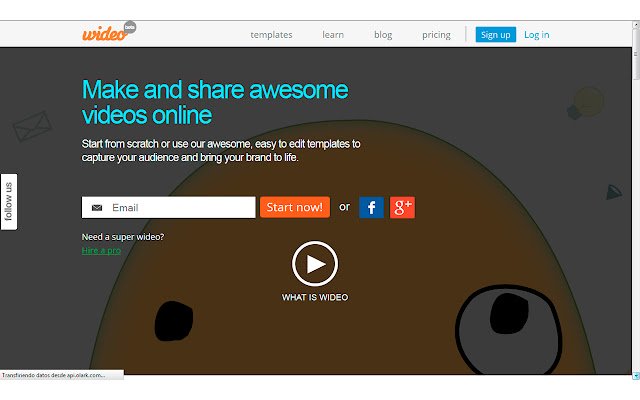640x400 pixels.
Task: Click the scrollbar down arrow
Action: [x=636, y=375]
